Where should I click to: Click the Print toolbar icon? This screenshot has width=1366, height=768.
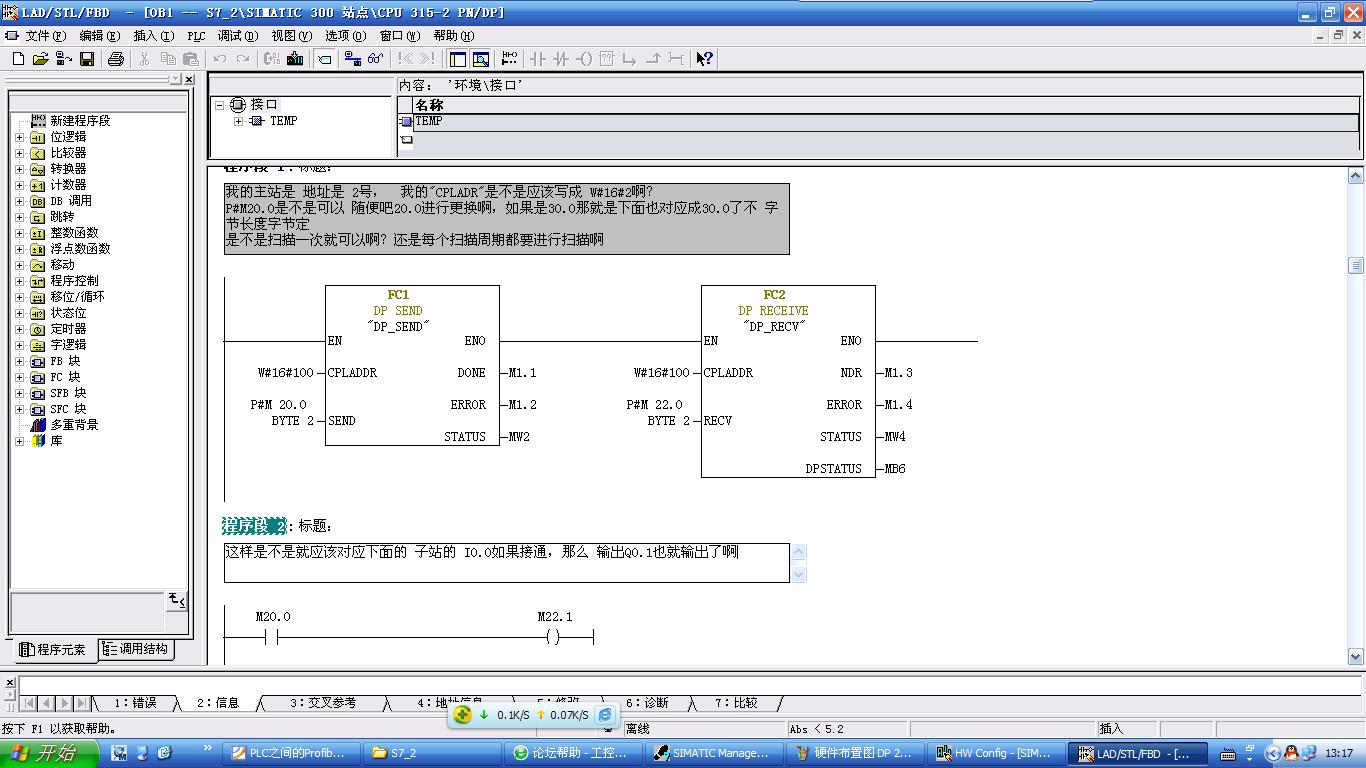tap(115, 59)
